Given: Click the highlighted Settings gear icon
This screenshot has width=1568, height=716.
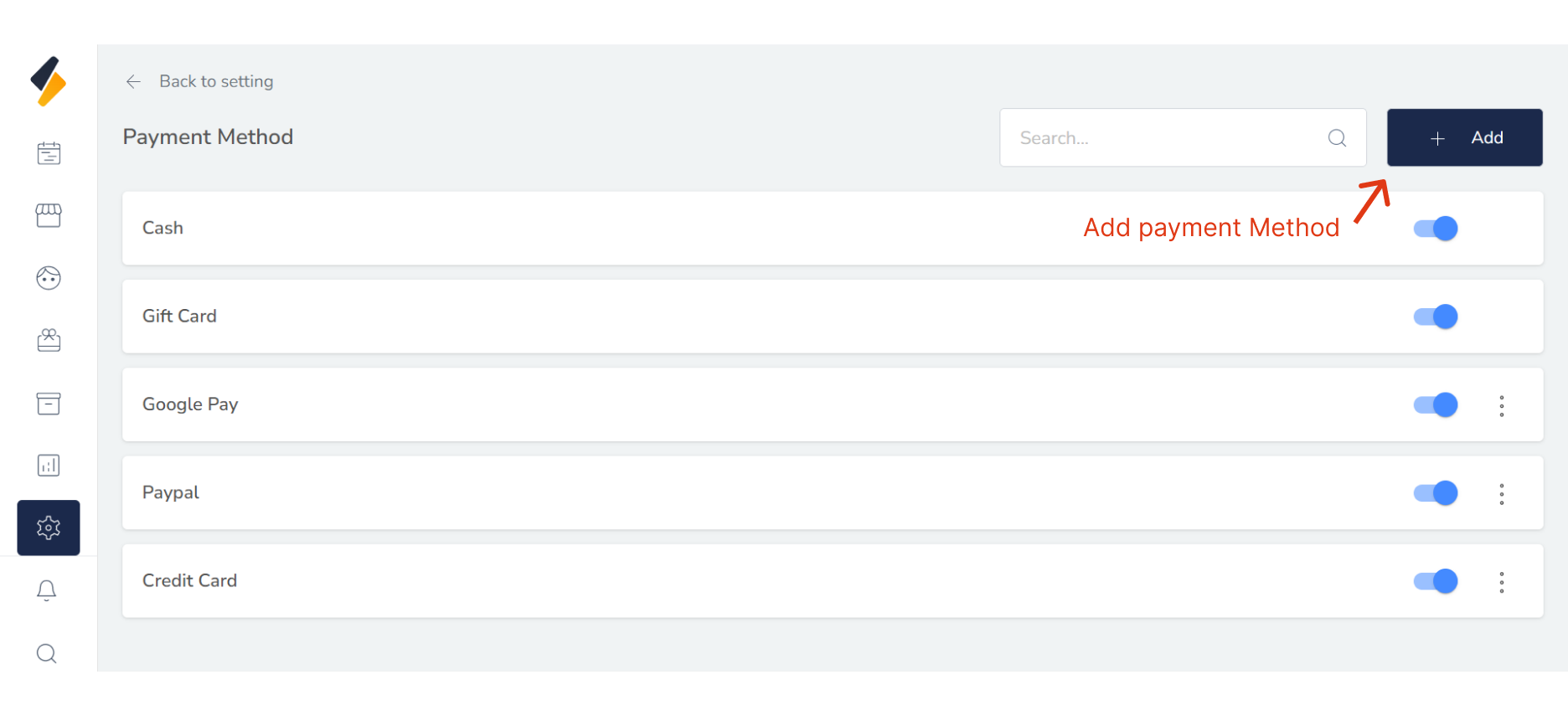Looking at the screenshot, I should [48, 528].
